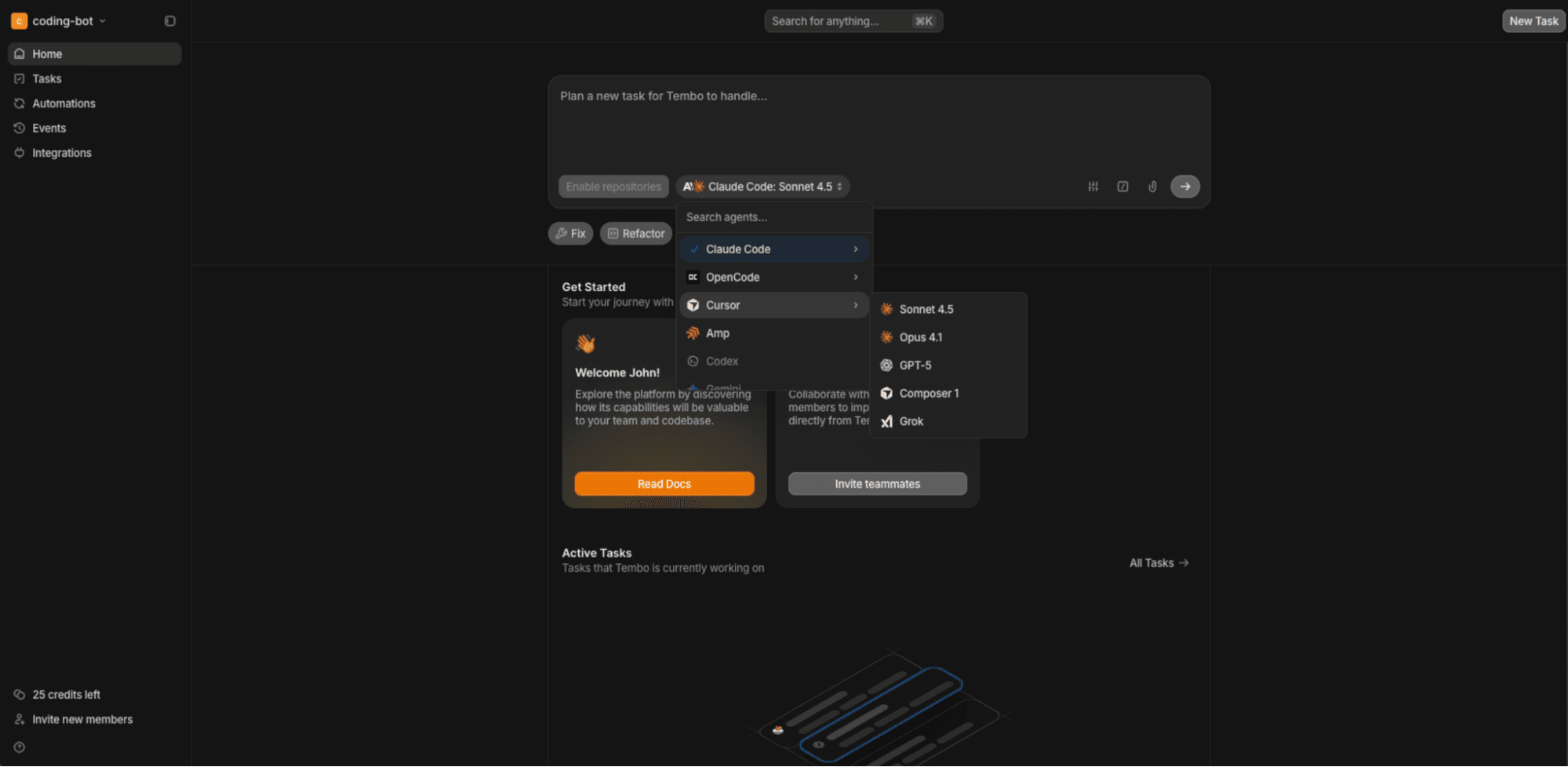Open the help question mark icon
This screenshot has width=1568, height=767.
[18, 746]
